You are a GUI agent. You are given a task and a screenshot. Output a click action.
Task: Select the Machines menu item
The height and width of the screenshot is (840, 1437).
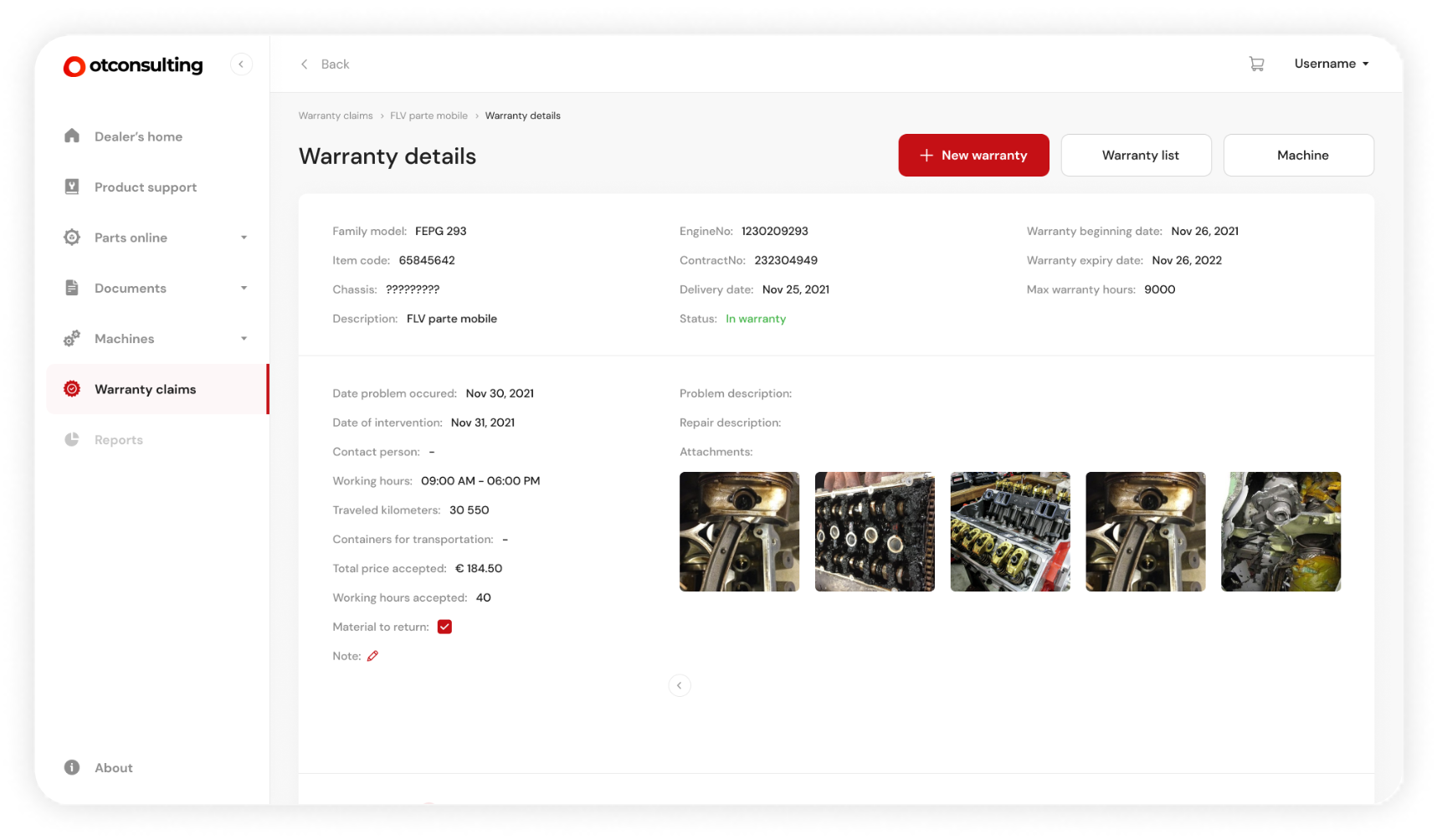click(x=157, y=339)
